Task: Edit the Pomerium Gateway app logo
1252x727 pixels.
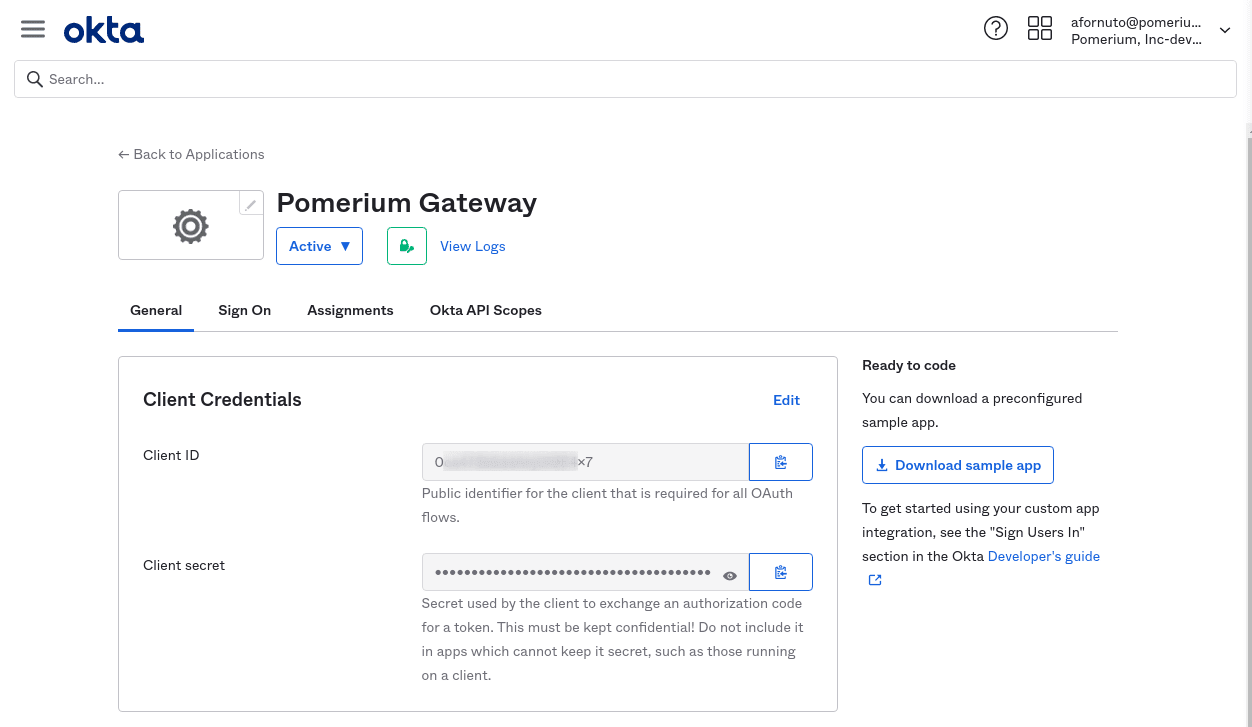Action: (250, 203)
